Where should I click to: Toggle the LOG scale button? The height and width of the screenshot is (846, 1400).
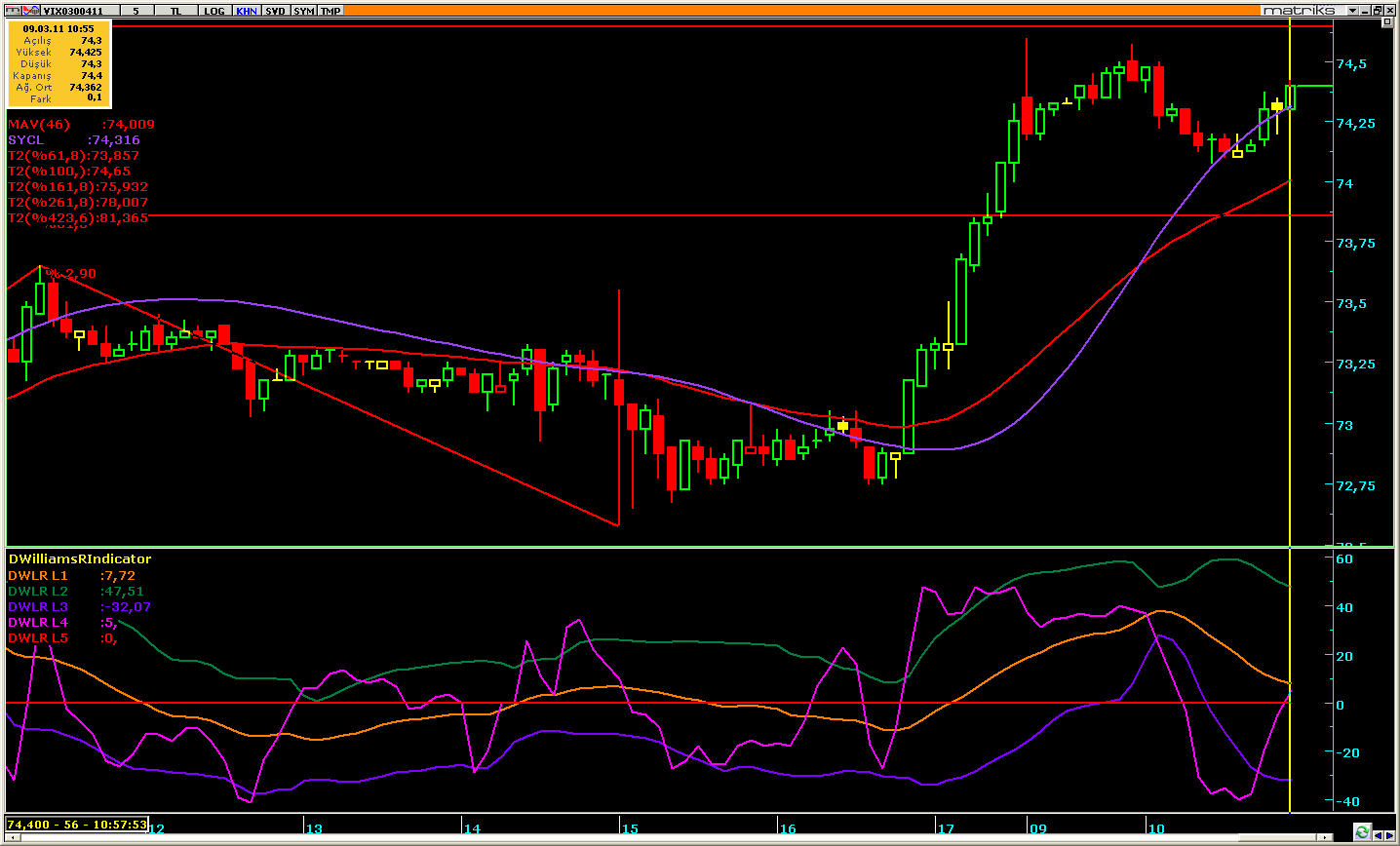tap(214, 11)
